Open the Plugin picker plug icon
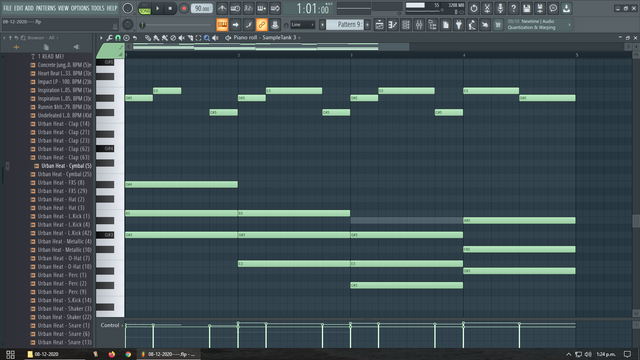The height and width of the screenshot is (360, 640). click(459, 24)
